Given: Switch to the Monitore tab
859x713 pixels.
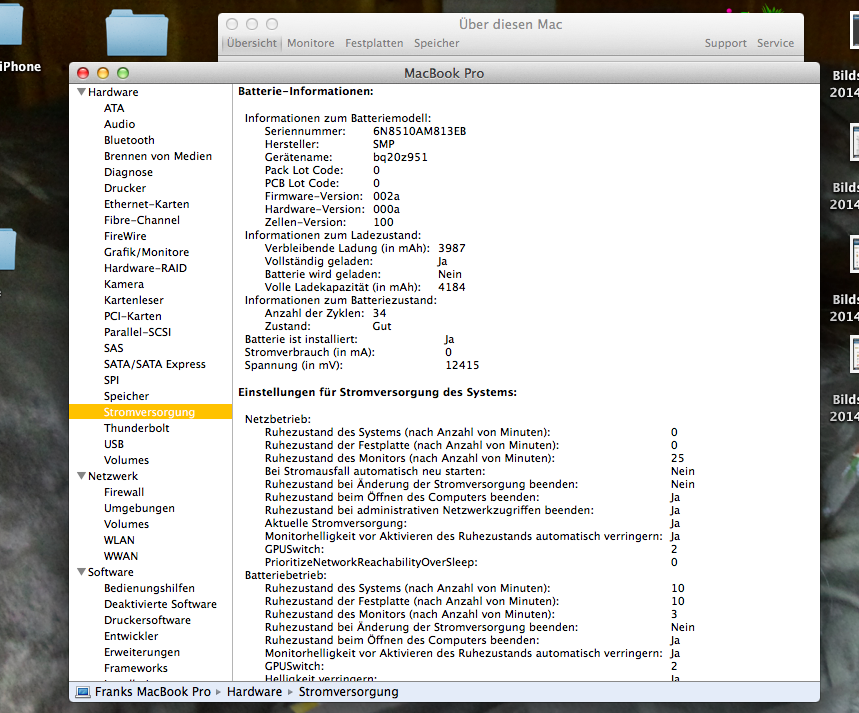Looking at the screenshot, I should [310, 43].
